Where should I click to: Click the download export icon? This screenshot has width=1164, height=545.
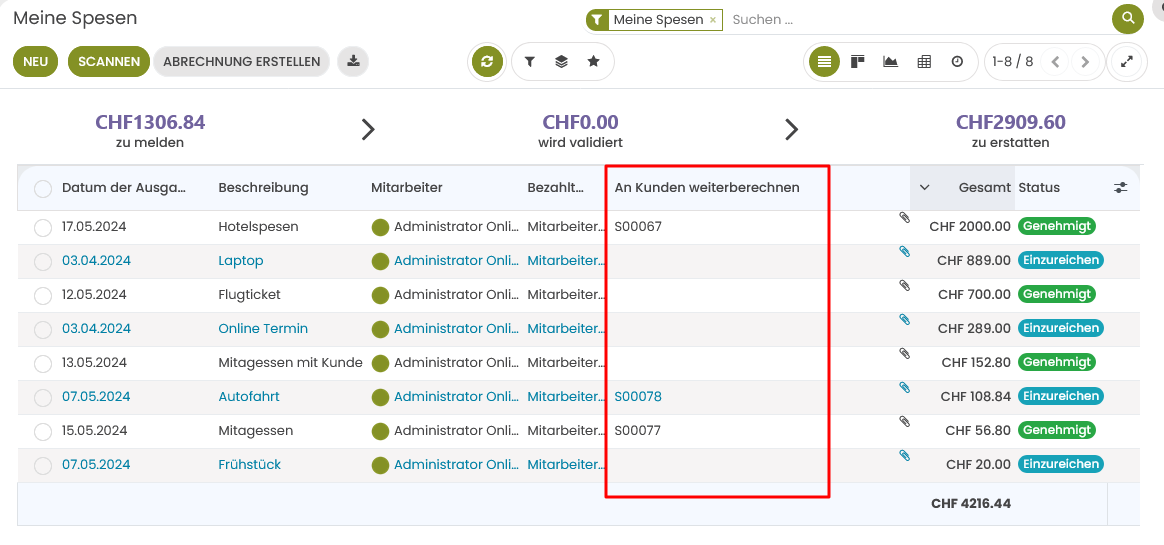pos(353,62)
